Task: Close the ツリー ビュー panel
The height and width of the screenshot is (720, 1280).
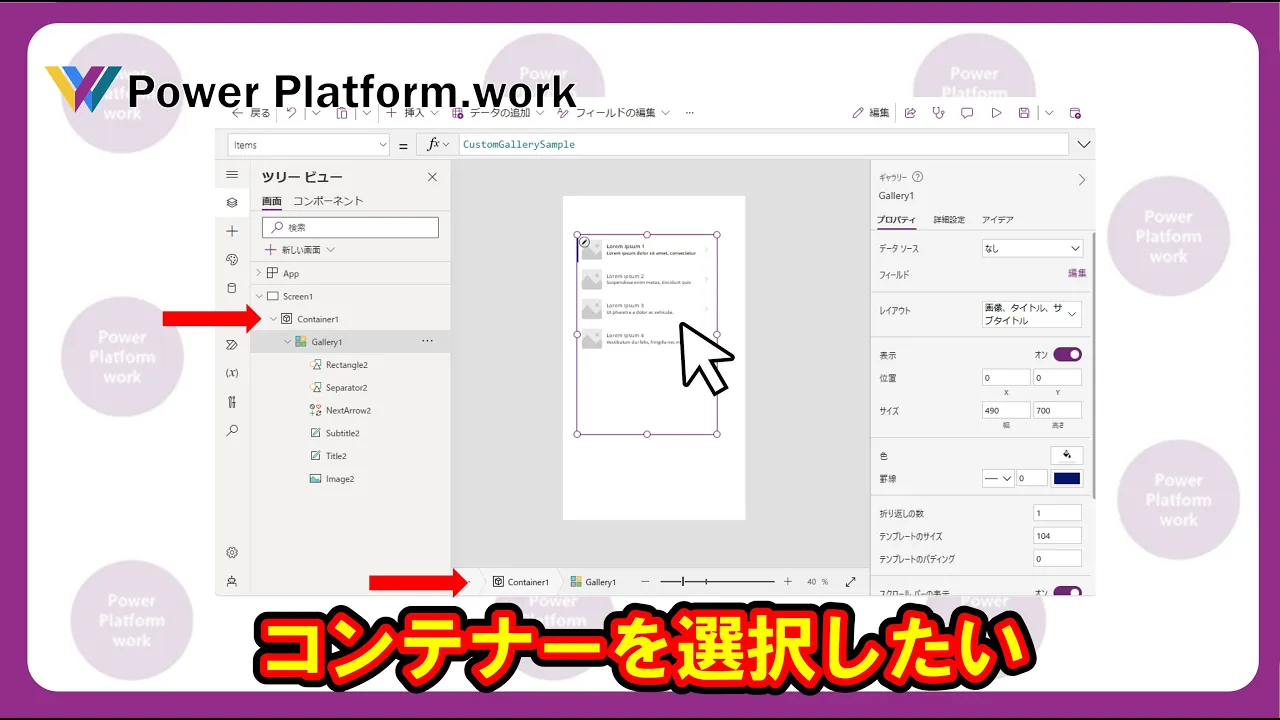Action: [x=432, y=177]
